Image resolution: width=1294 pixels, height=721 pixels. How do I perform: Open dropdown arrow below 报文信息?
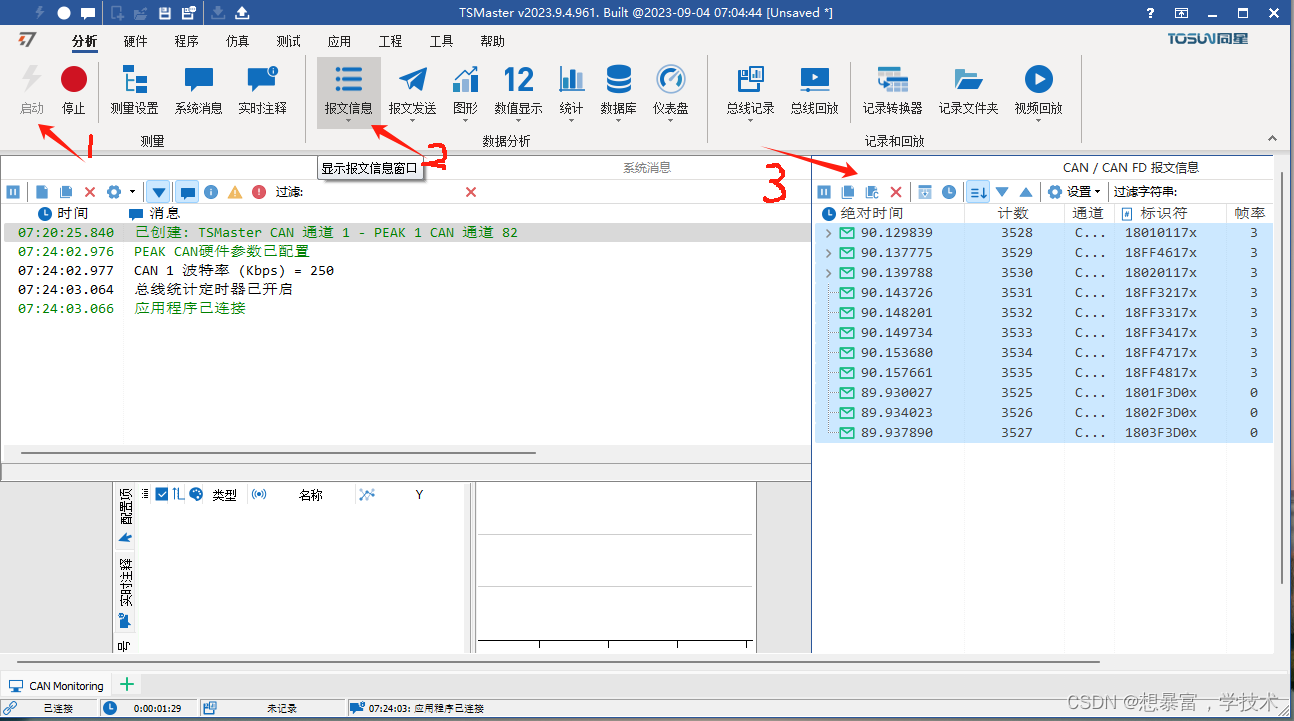tap(349, 121)
